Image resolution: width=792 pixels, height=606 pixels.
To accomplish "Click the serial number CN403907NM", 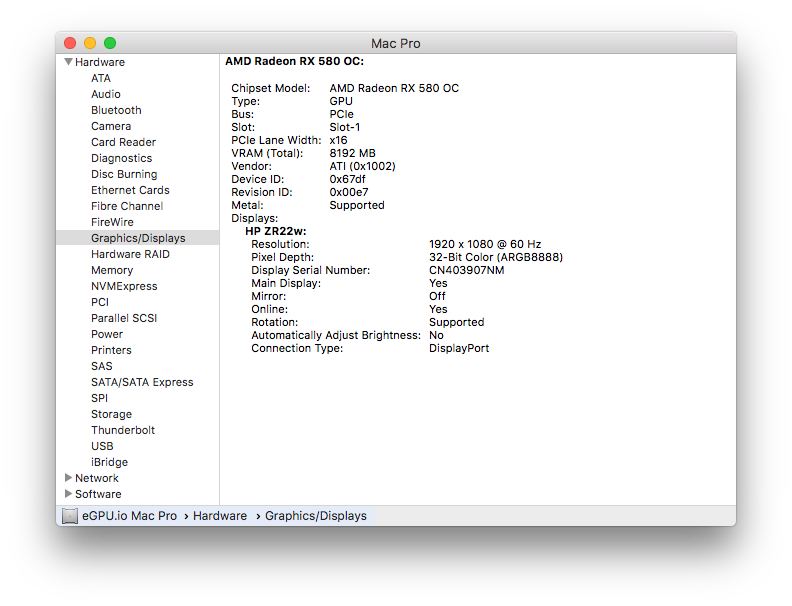I will pyautogui.click(x=466, y=270).
